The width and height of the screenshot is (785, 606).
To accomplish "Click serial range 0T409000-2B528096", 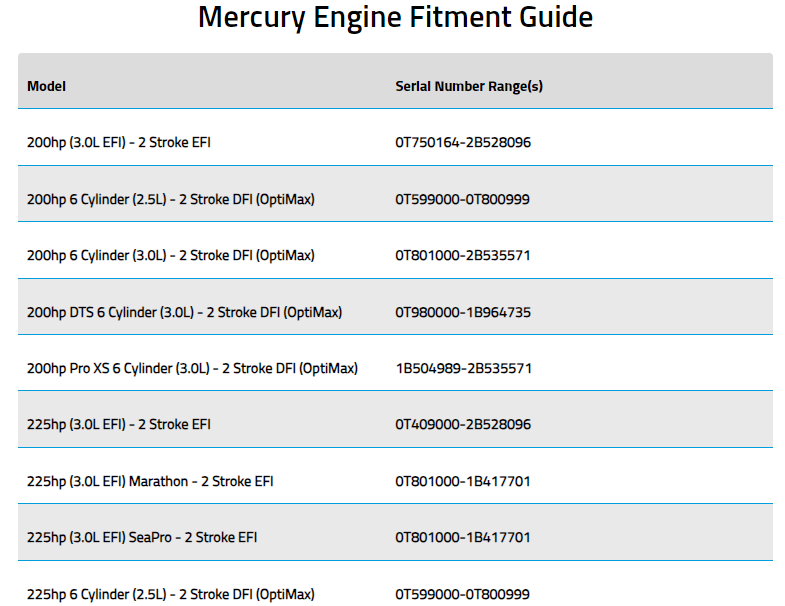I will (463, 425).
